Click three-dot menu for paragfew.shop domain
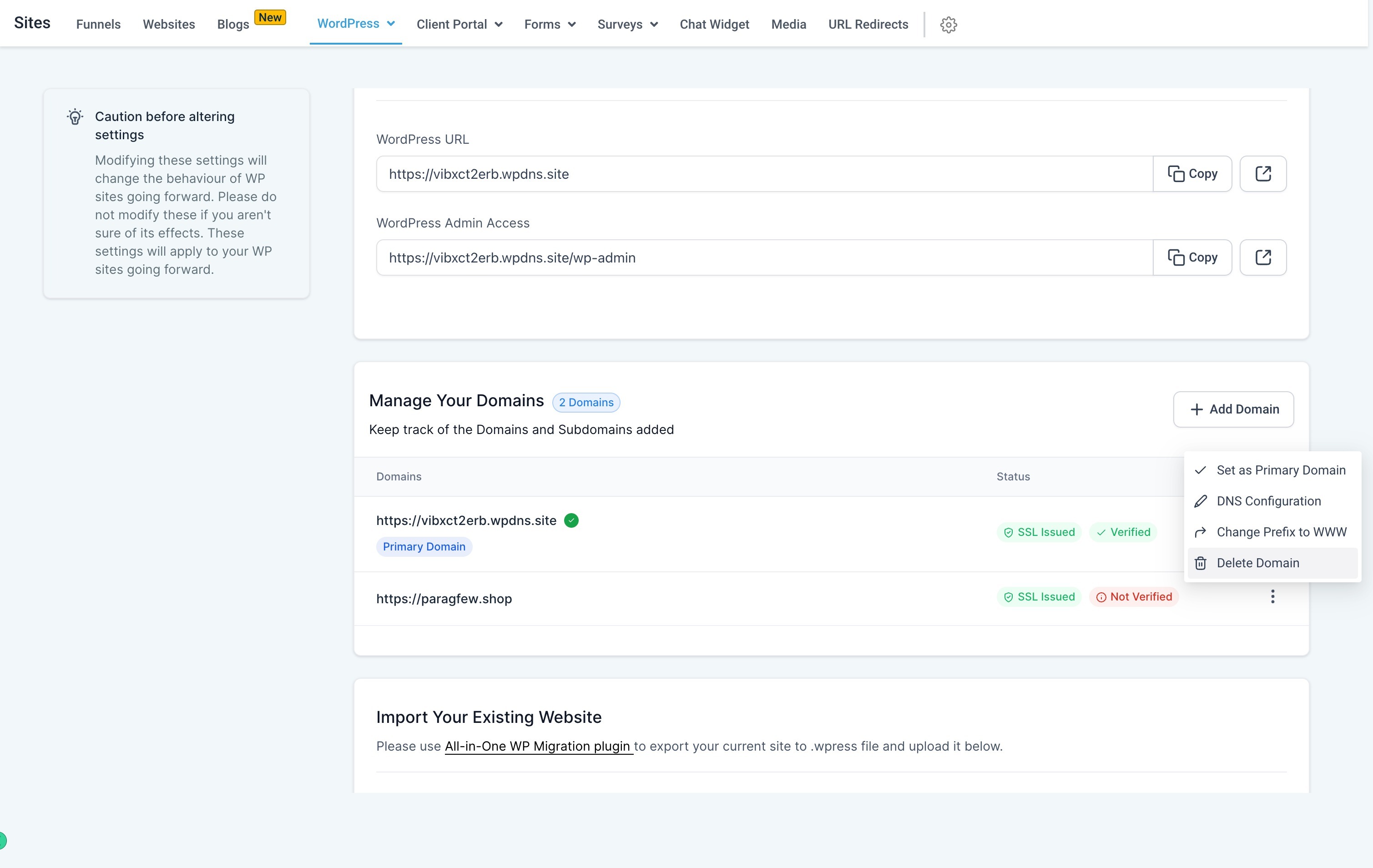 pos(1272,596)
